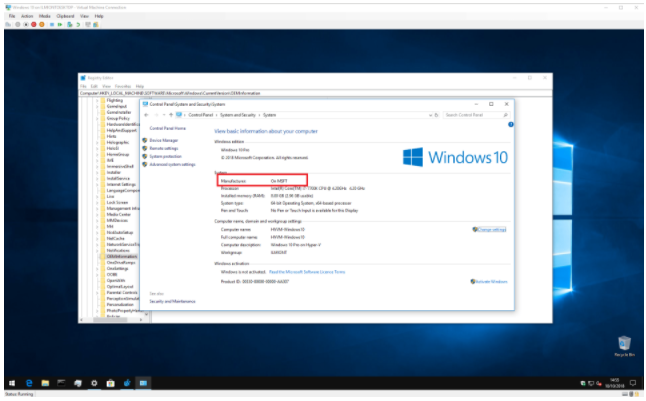Open the VM Connection Clipboard menu
Image resolution: width=646 pixels, height=401 pixels.
click(x=65, y=16)
